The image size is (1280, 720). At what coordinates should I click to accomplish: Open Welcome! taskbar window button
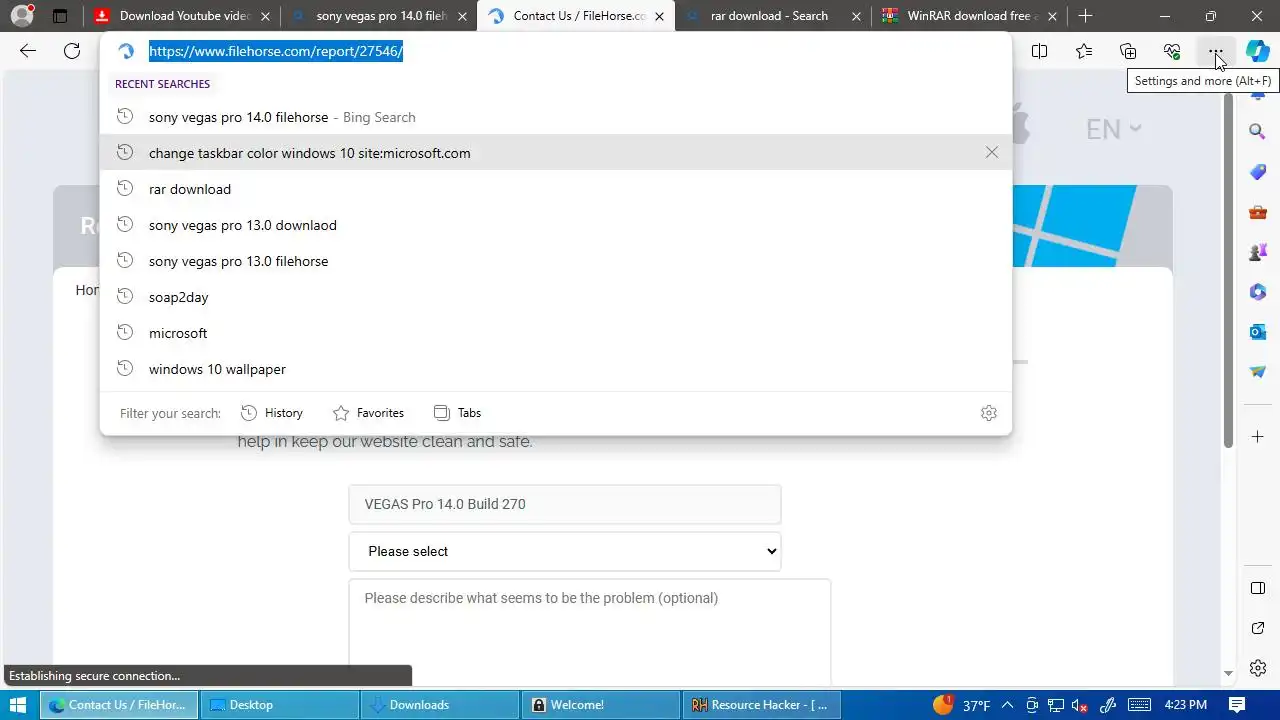(x=600, y=705)
